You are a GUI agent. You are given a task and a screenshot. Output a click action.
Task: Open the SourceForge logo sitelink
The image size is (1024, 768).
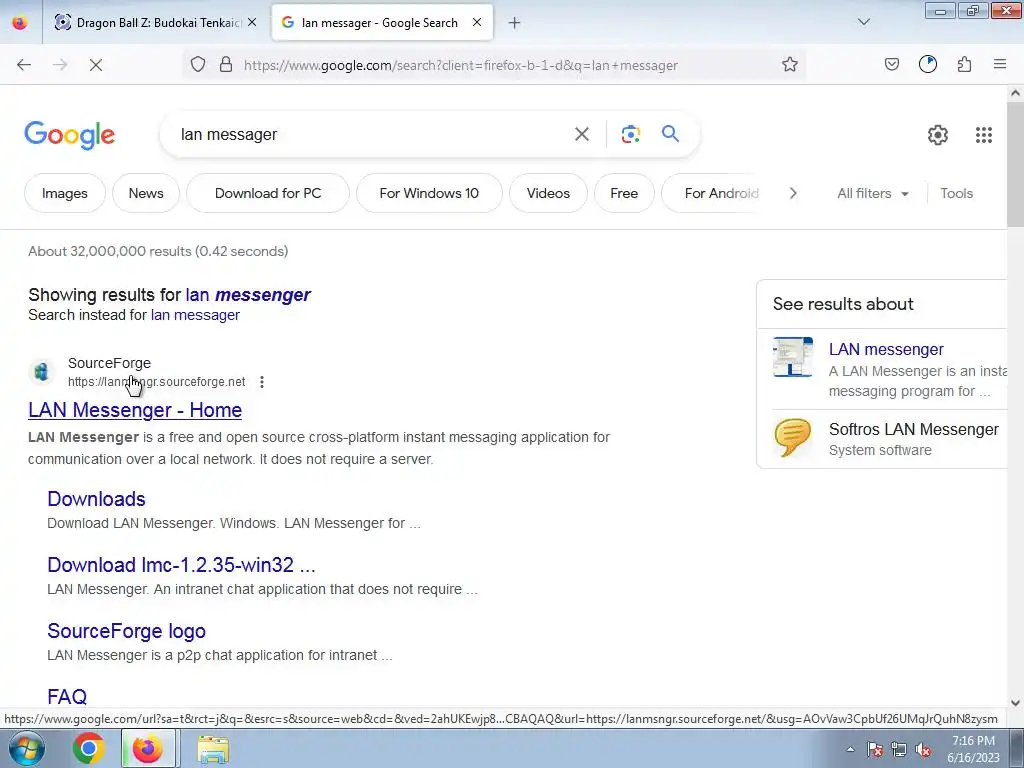point(126,631)
